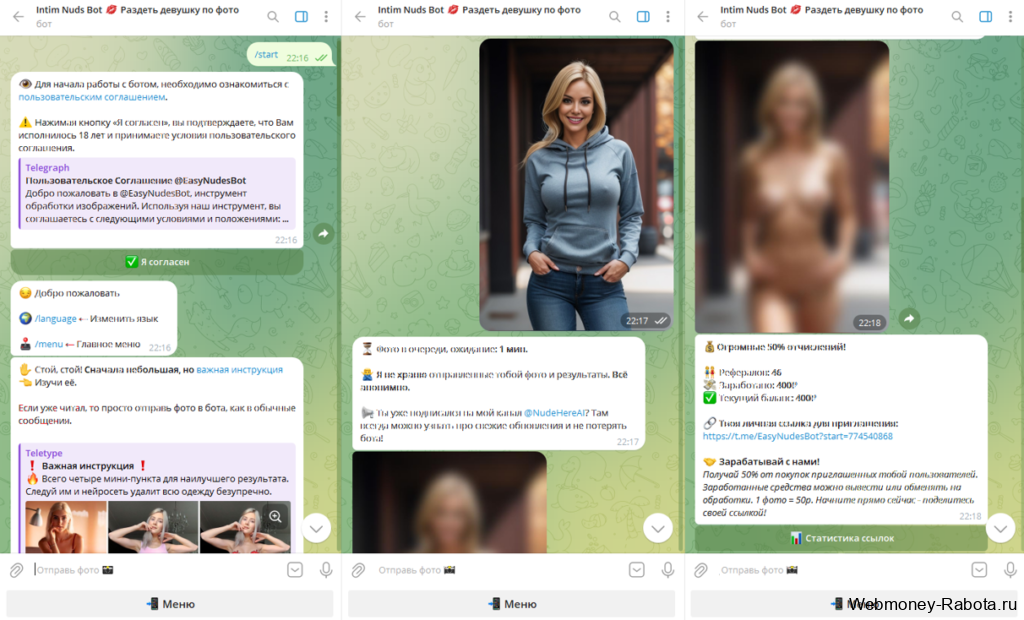Open the 'важная инструкция' link

tap(240, 369)
